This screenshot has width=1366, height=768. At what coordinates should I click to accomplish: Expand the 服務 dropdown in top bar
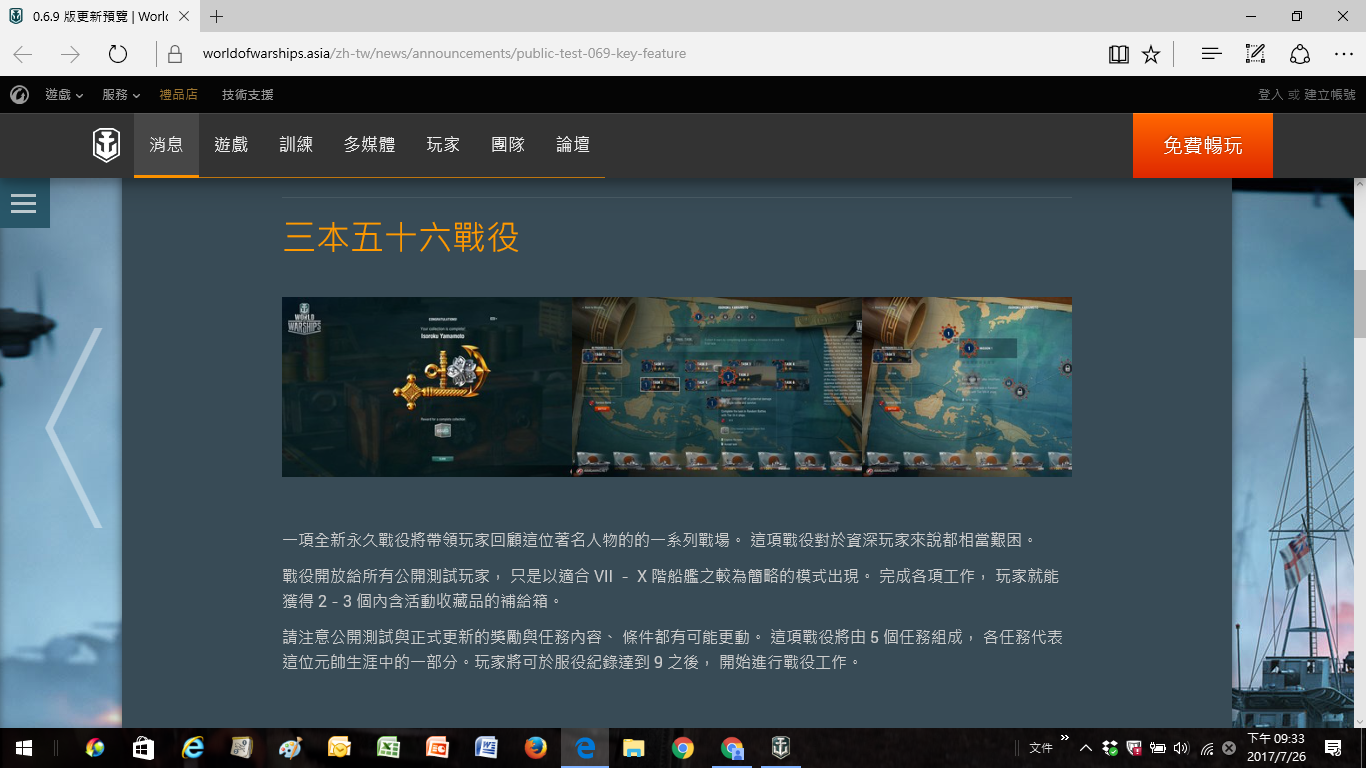click(x=120, y=95)
